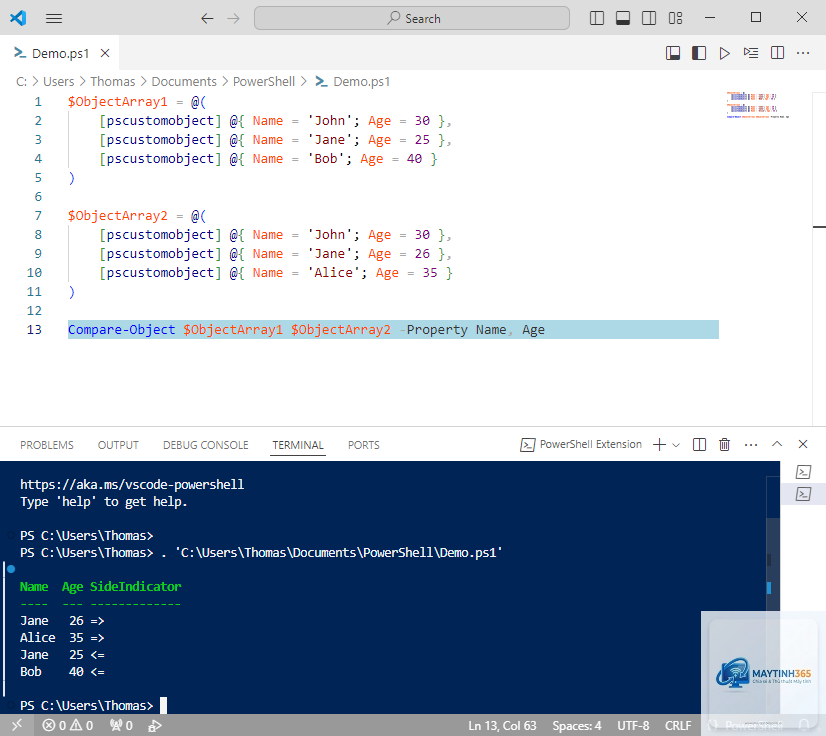This screenshot has height=736, width=826.
Task: Change indentation via Spaces: 4
Action: pyautogui.click(x=577, y=725)
